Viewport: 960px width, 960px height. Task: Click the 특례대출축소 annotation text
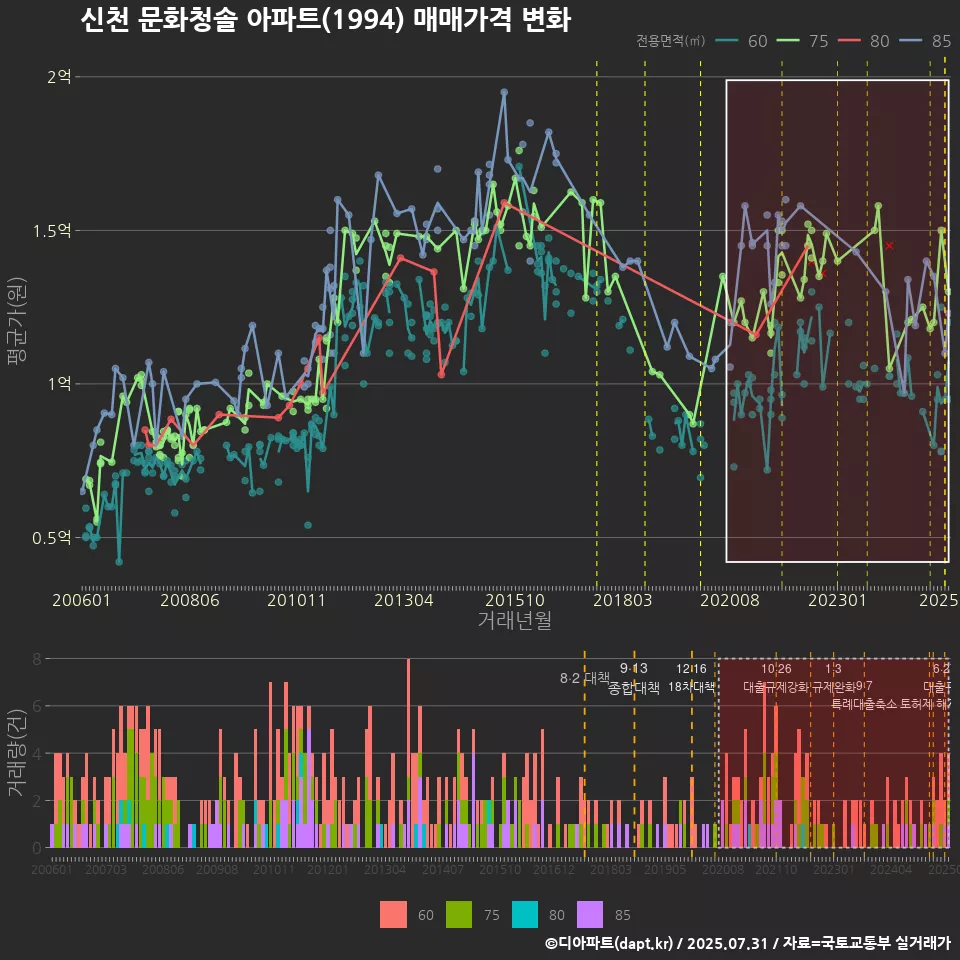click(x=864, y=704)
